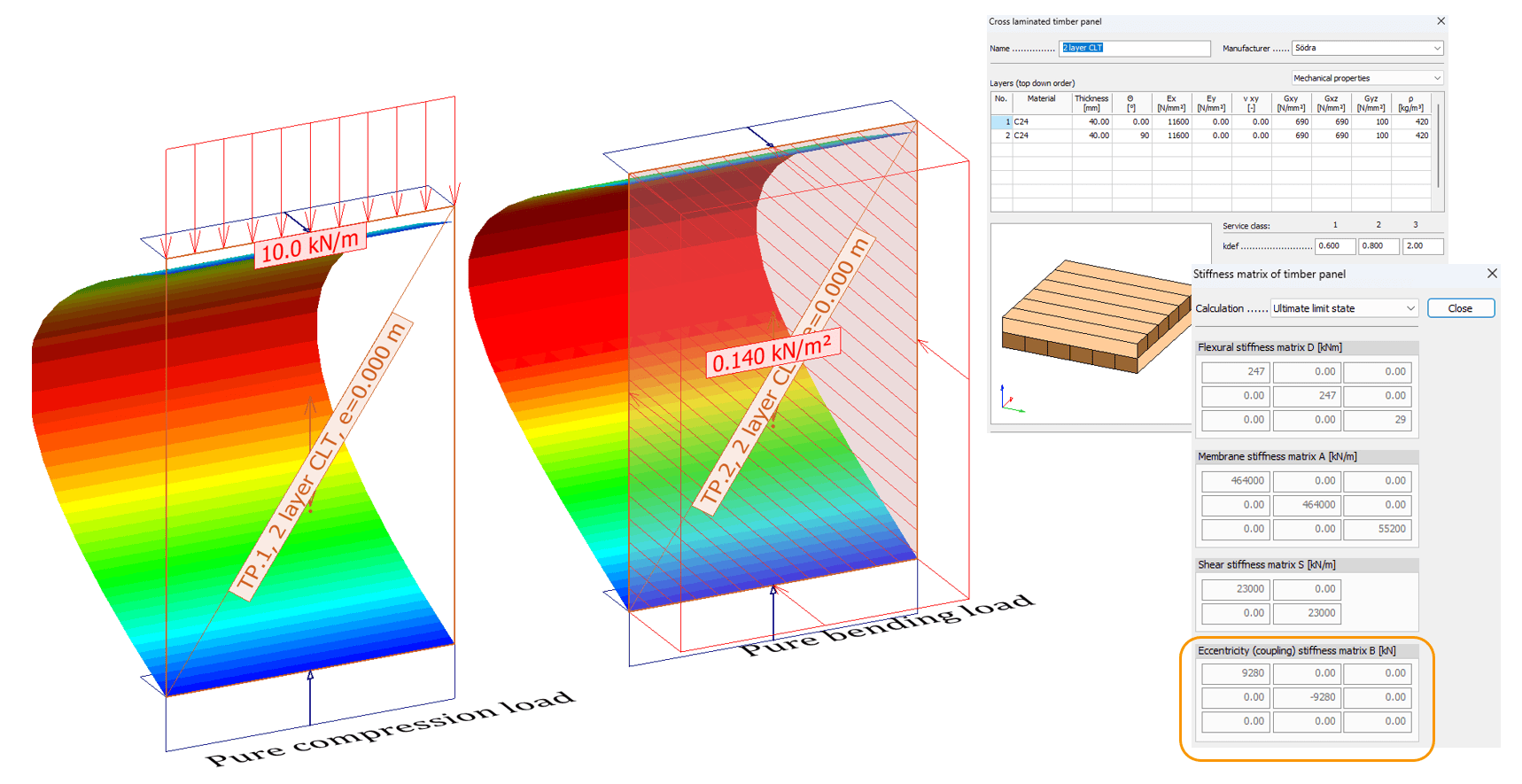Image resolution: width=1522 pixels, height=784 pixels.
Task: Click the density value 420 in layer 2
Action: point(1411,136)
